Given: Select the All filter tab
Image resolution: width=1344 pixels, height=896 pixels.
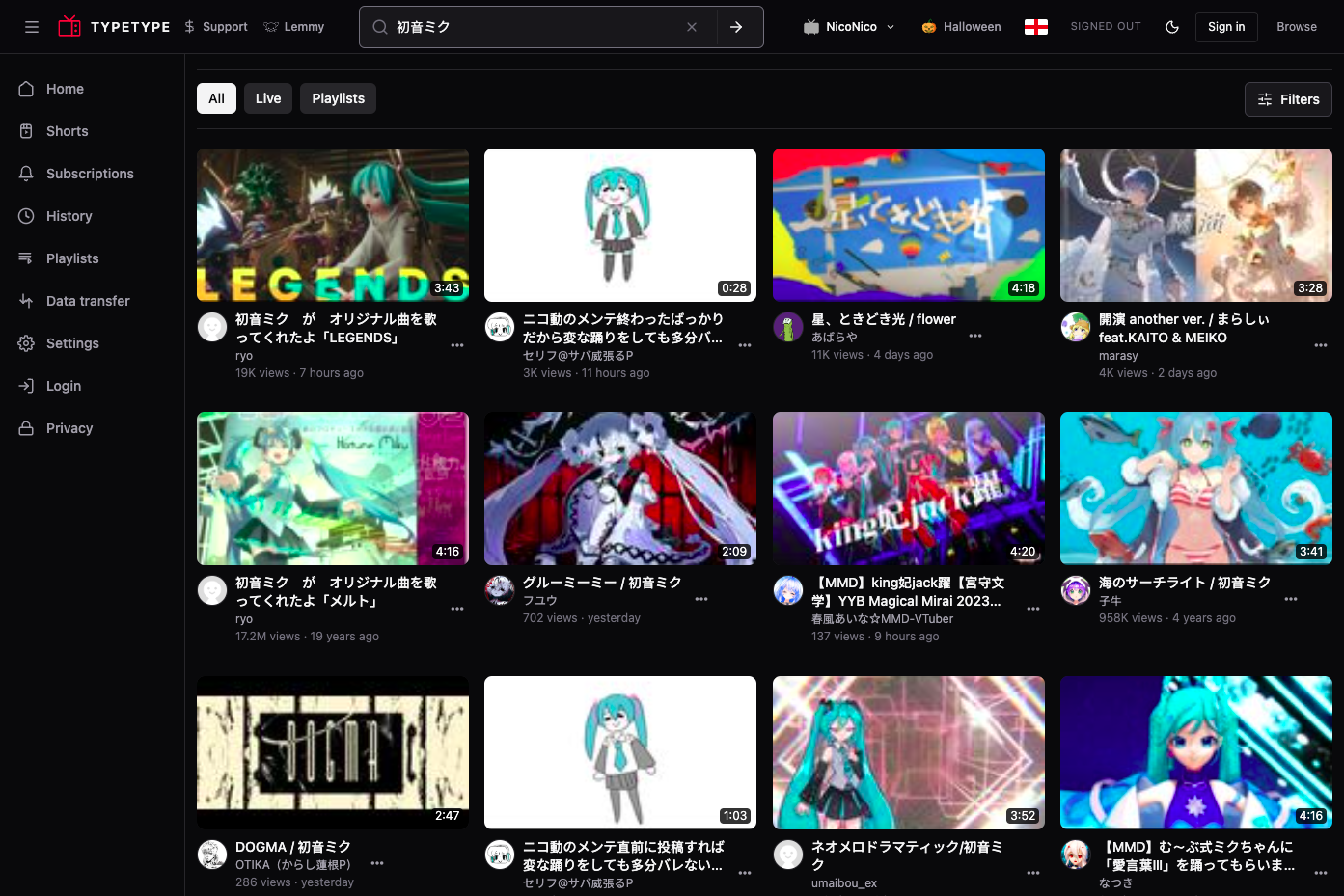Looking at the screenshot, I should pyautogui.click(x=216, y=98).
